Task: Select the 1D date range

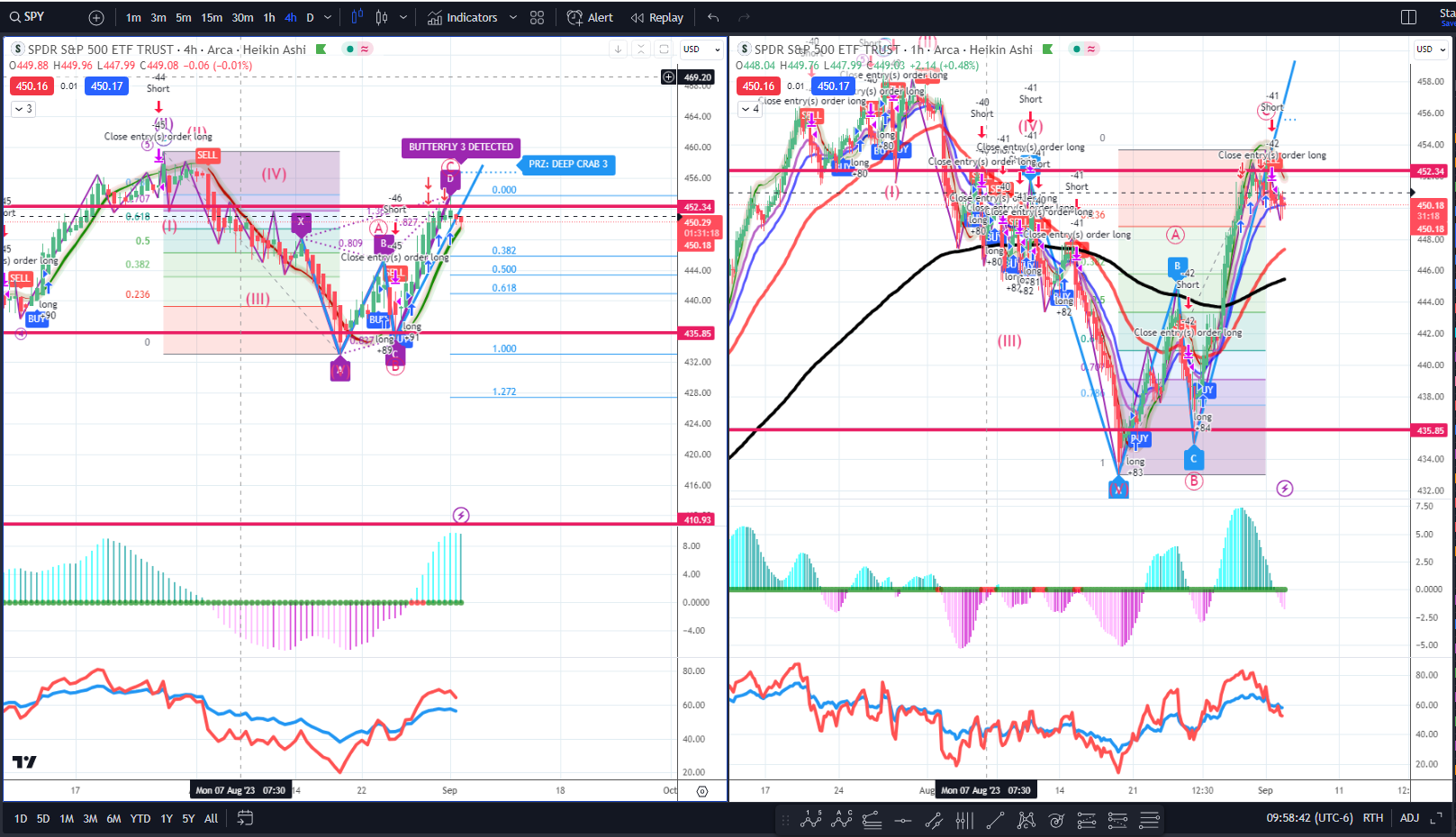Action: [x=21, y=819]
